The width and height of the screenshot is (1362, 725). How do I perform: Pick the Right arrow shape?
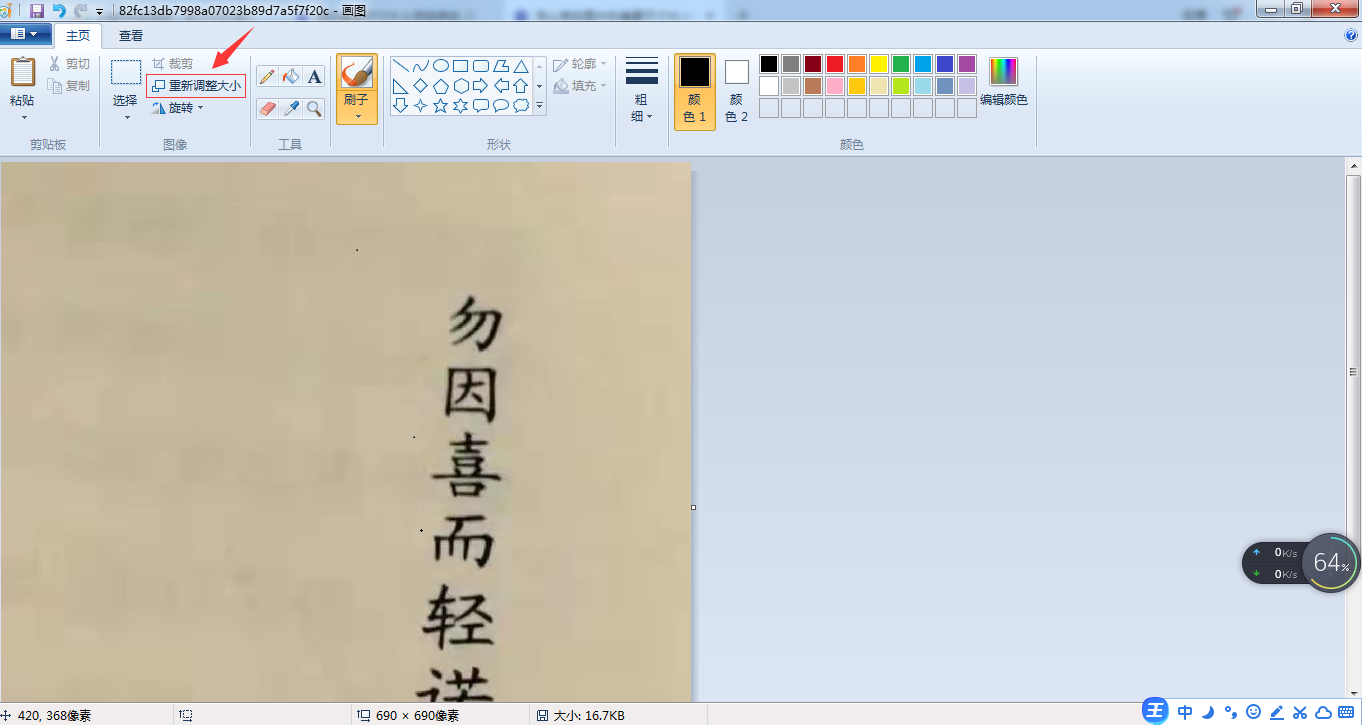coord(480,86)
